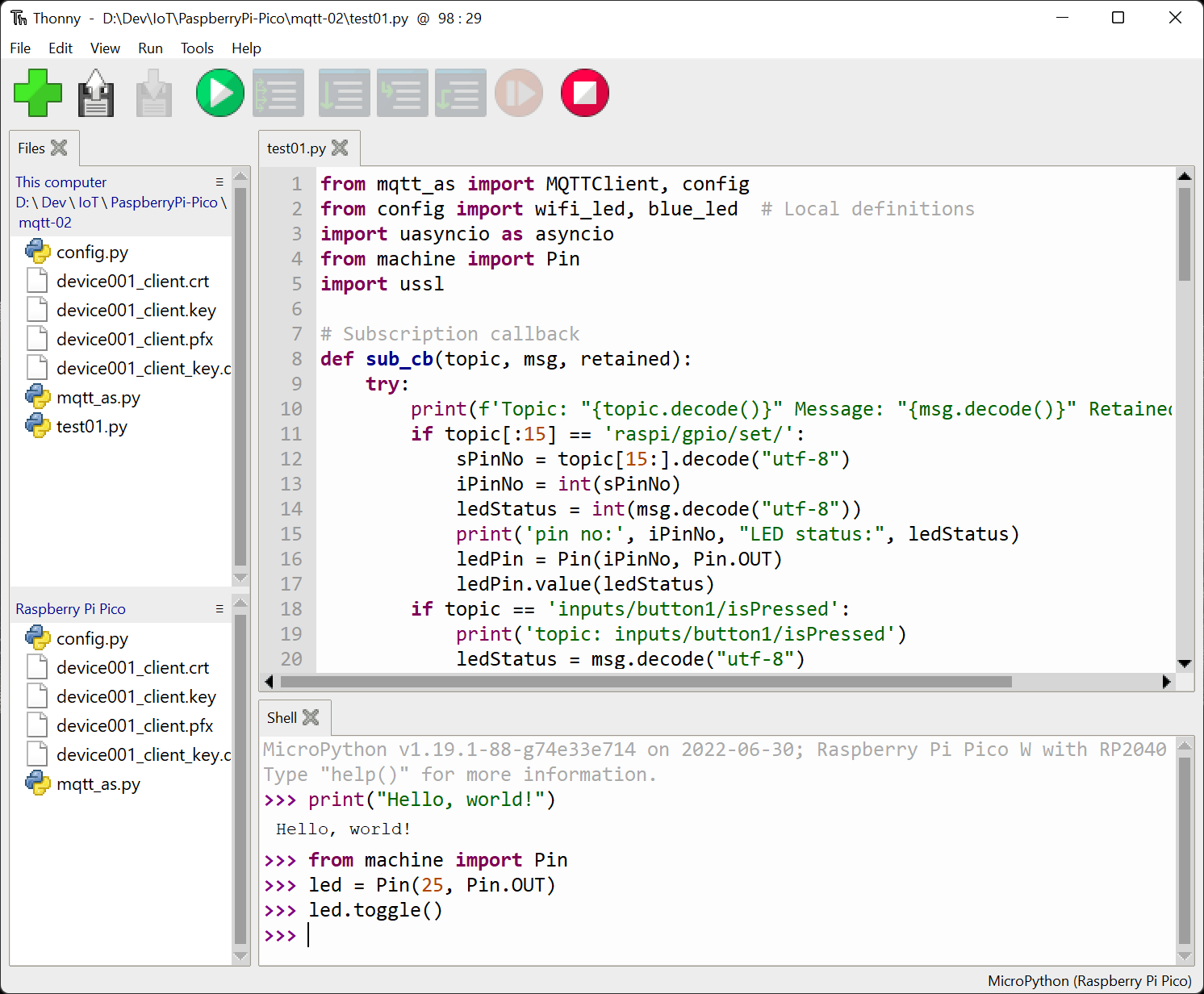Open the Tools menu

click(x=197, y=48)
